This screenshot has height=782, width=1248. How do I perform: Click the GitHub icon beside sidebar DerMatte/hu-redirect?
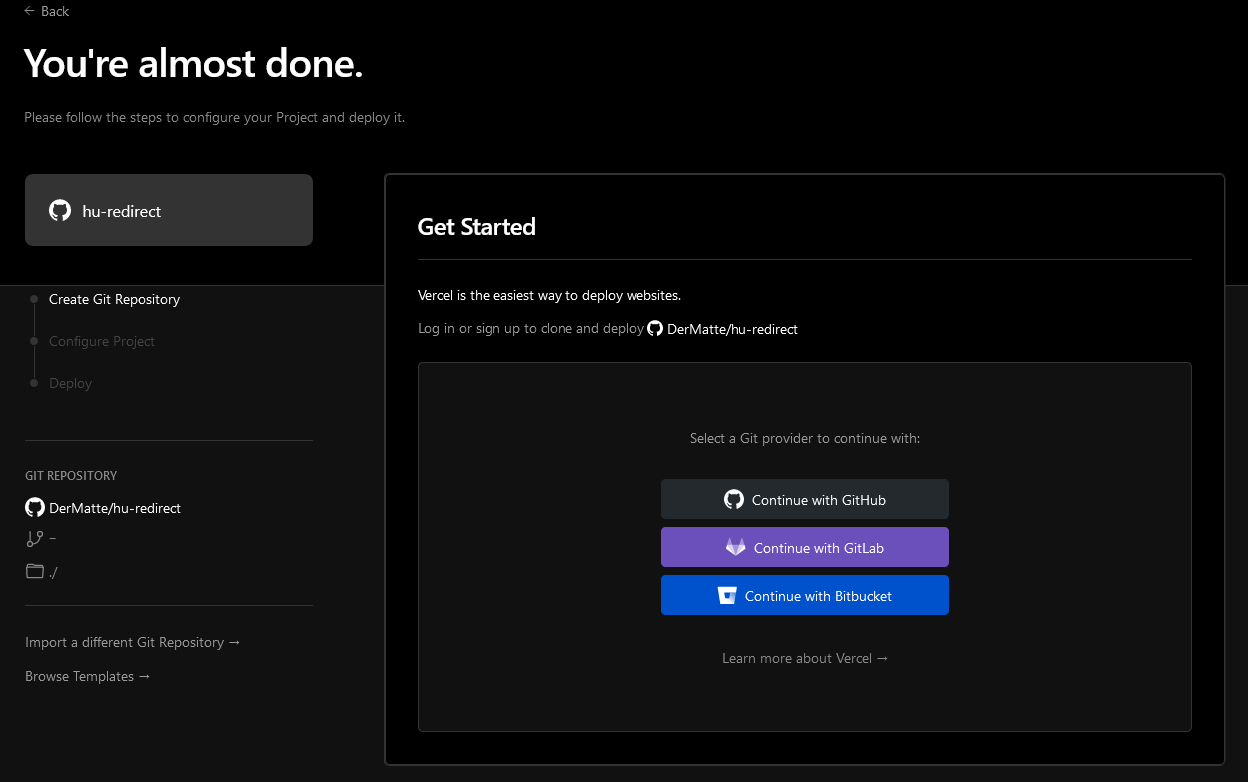[35, 508]
